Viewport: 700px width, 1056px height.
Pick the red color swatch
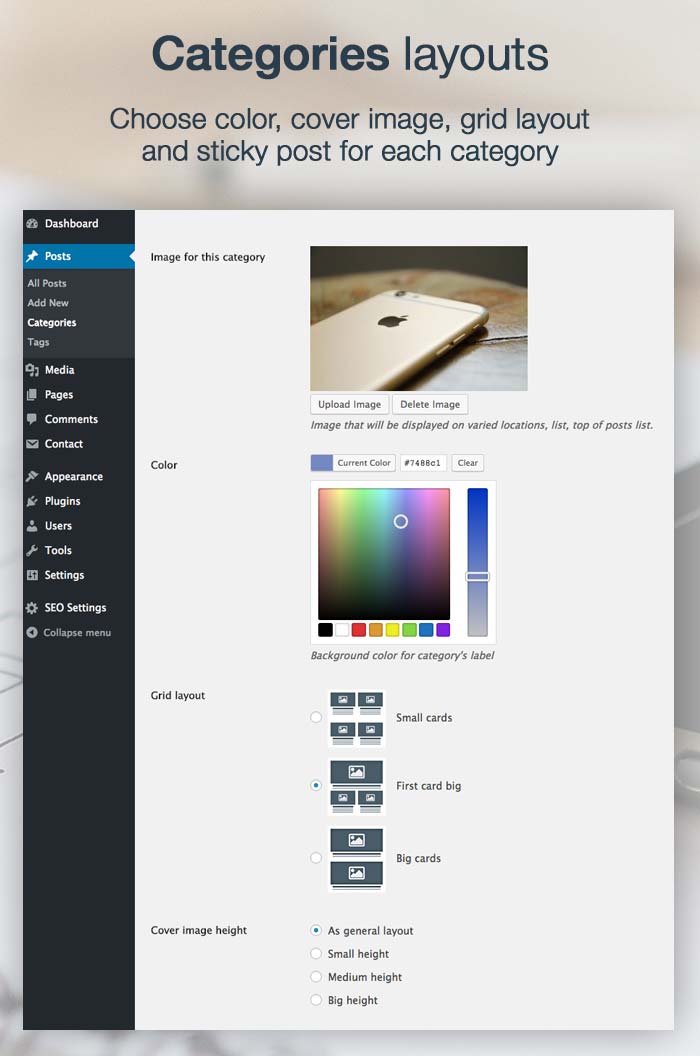(x=359, y=630)
